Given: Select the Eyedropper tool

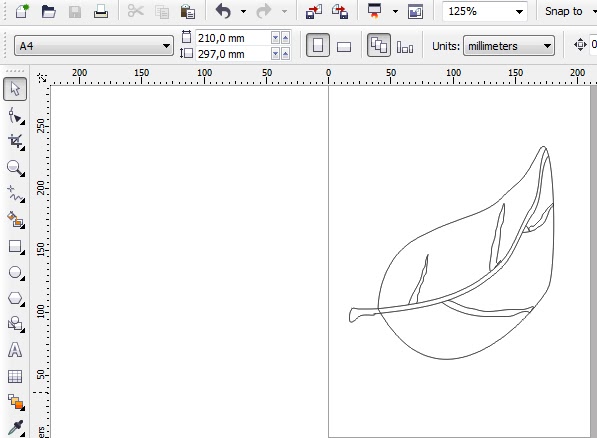Looking at the screenshot, I should click(x=16, y=428).
